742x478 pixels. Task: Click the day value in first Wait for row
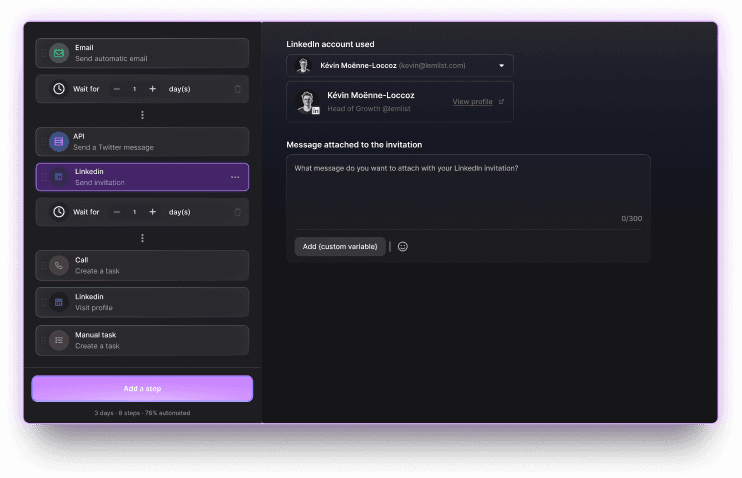click(x=134, y=89)
